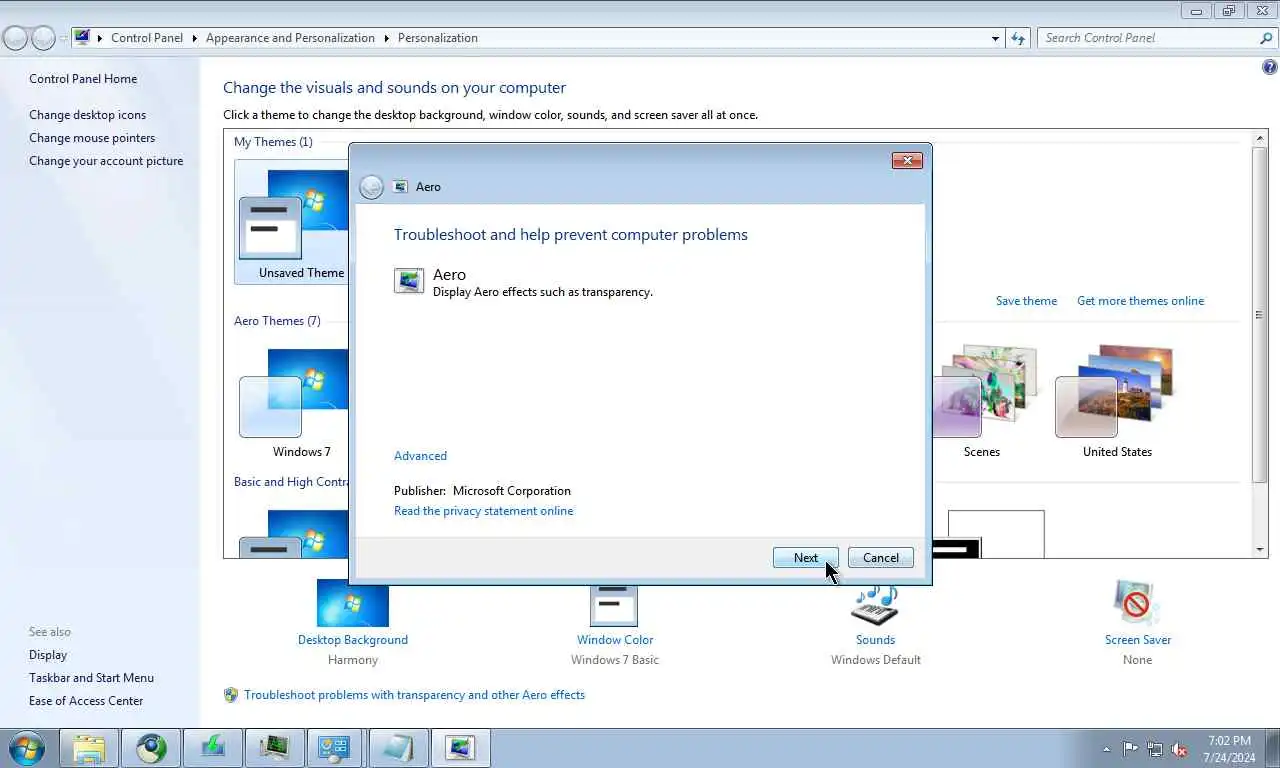Close the Aero troubleshooter window
The image size is (1280, 768).
tap(907, 160)
